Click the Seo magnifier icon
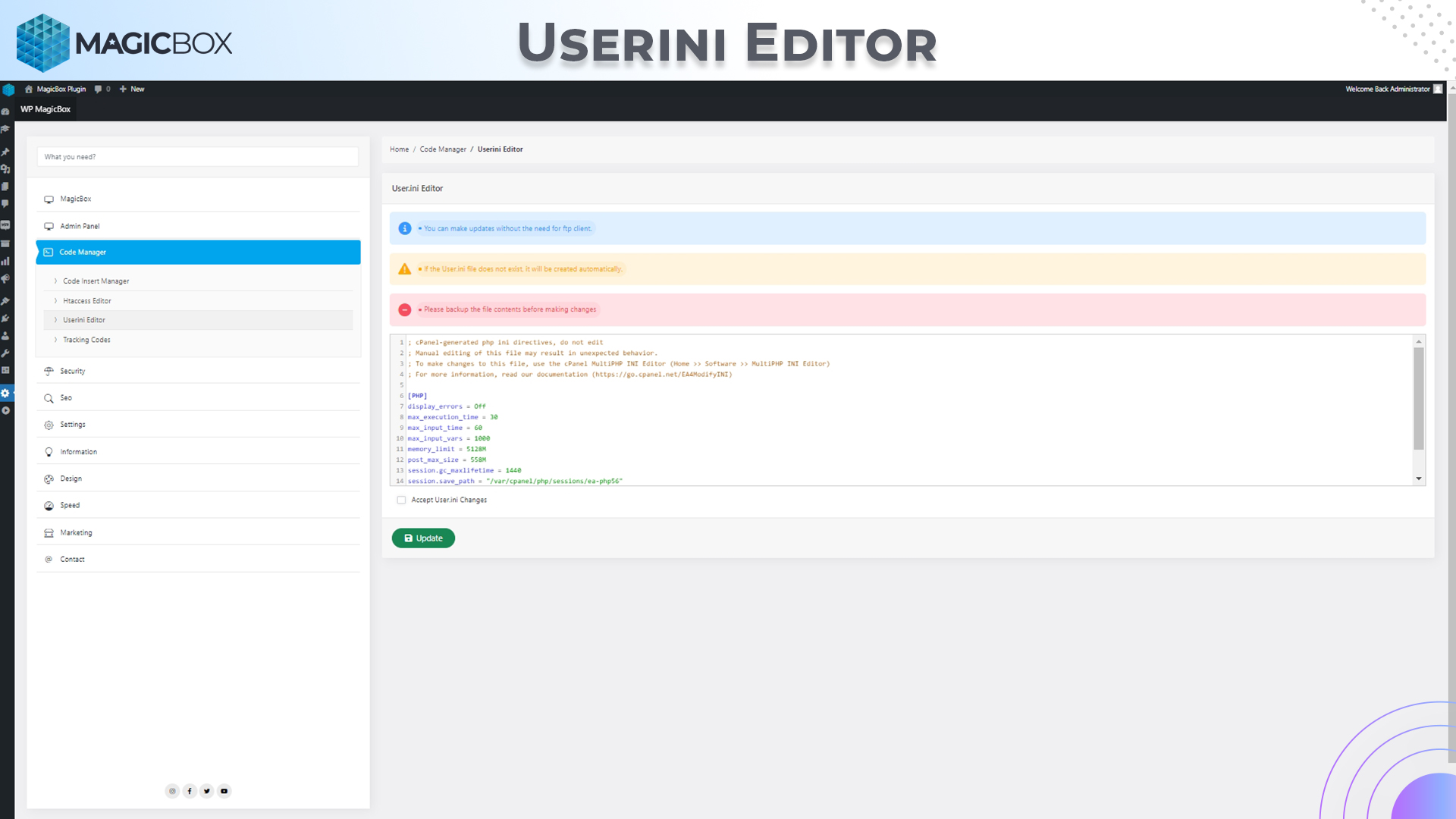Image resolution: width=1456 pixels, height=819 pixels. coord(49,398)
